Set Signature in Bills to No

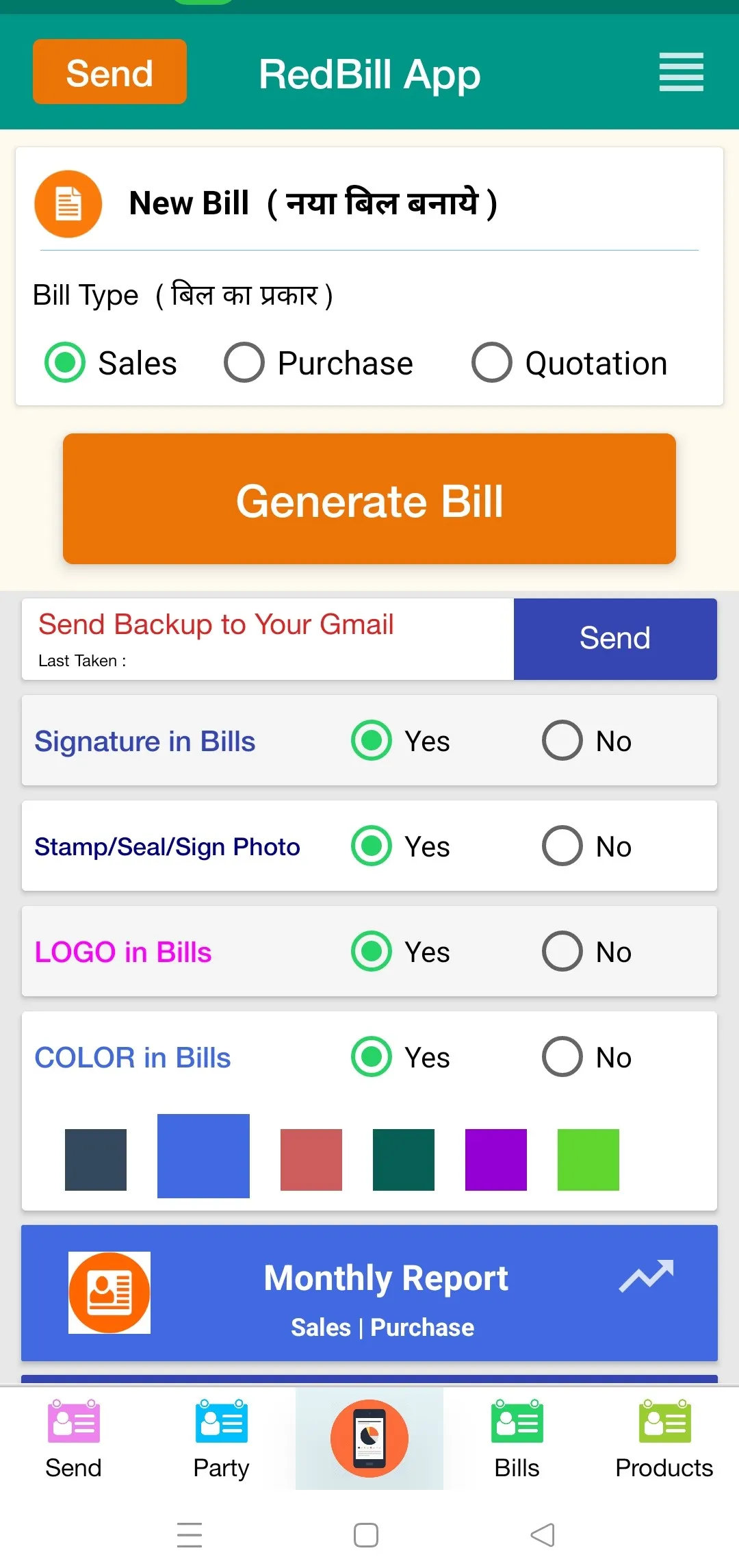pos(562,740)
